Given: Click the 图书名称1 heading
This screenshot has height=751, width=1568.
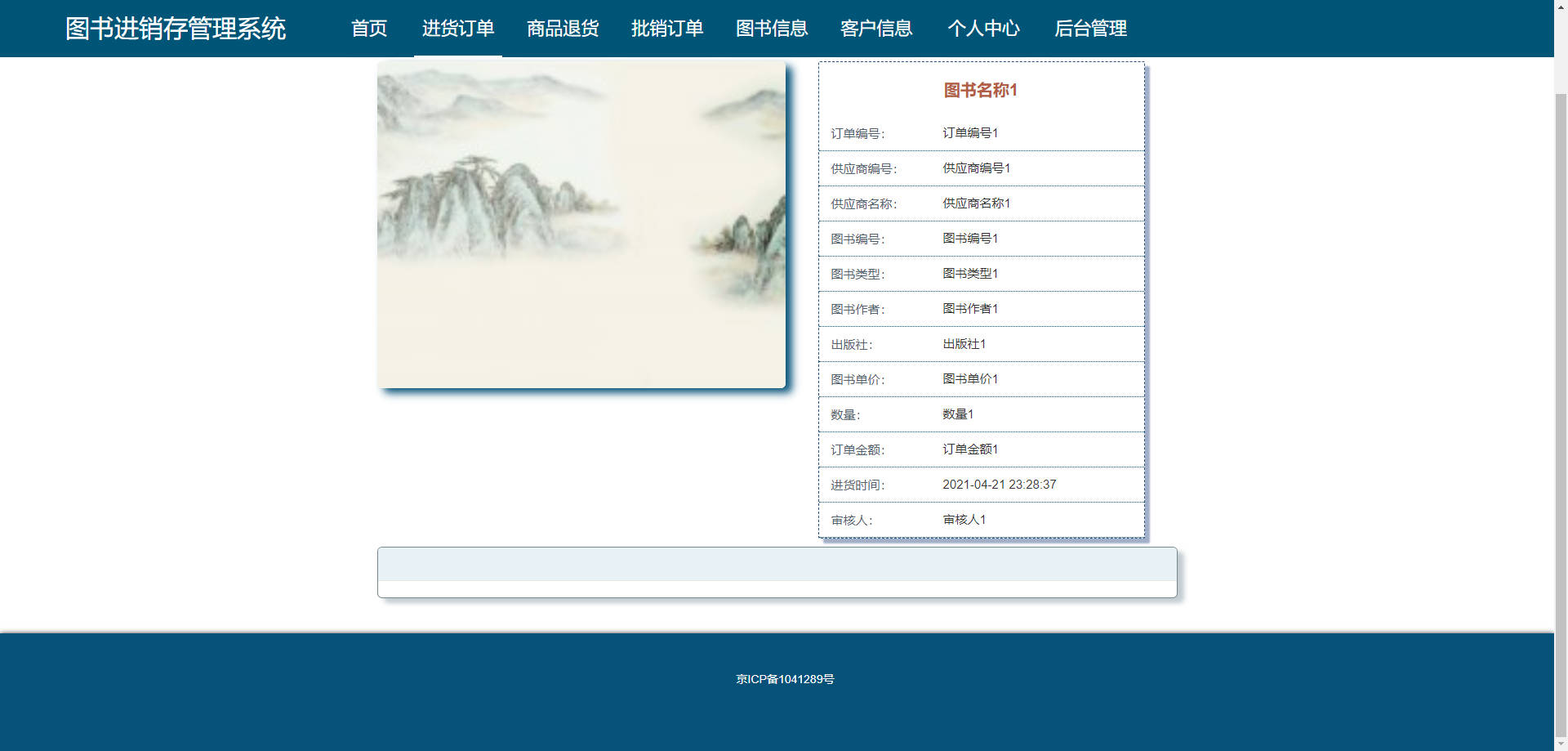Looking at the screenshot, I should click(981, 90).
